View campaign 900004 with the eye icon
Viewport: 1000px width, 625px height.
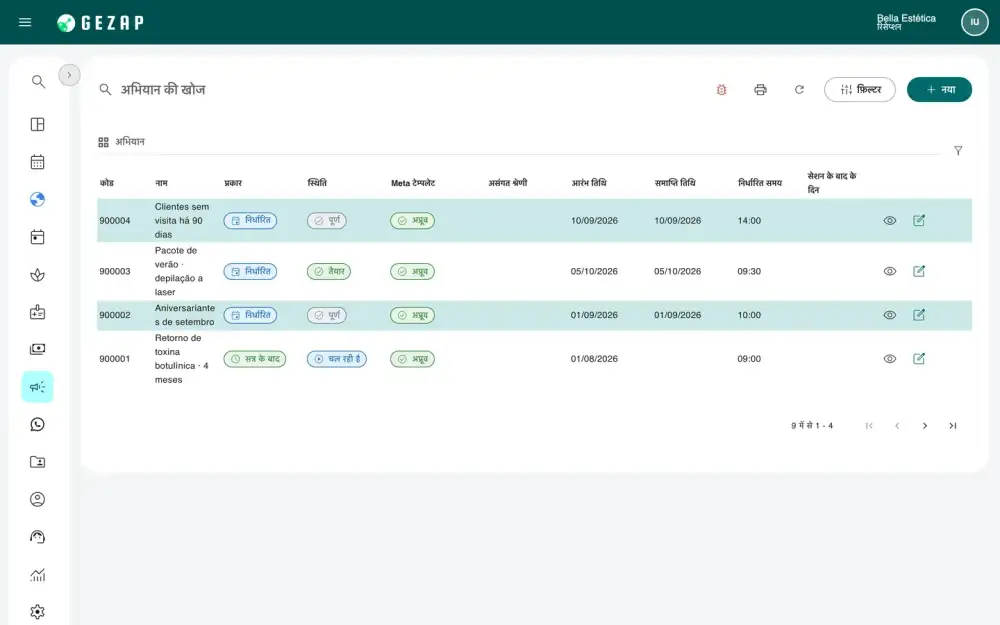click(x=890, y=221)
